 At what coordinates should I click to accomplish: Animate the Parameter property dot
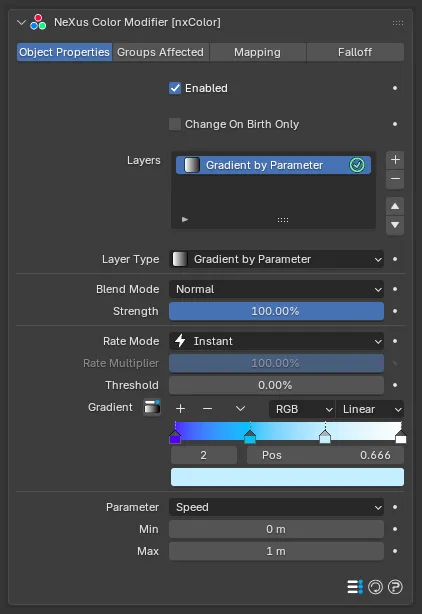395,507
